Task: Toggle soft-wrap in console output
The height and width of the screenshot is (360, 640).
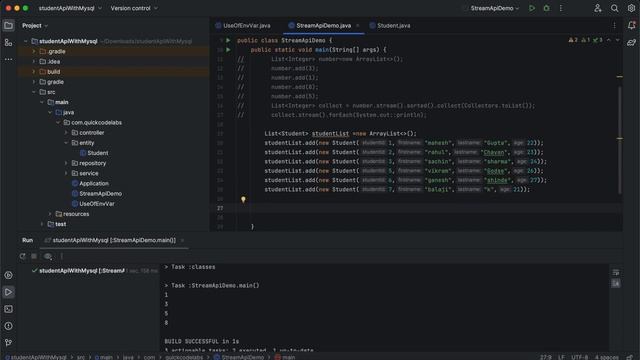Action: (x=616, y=272)
